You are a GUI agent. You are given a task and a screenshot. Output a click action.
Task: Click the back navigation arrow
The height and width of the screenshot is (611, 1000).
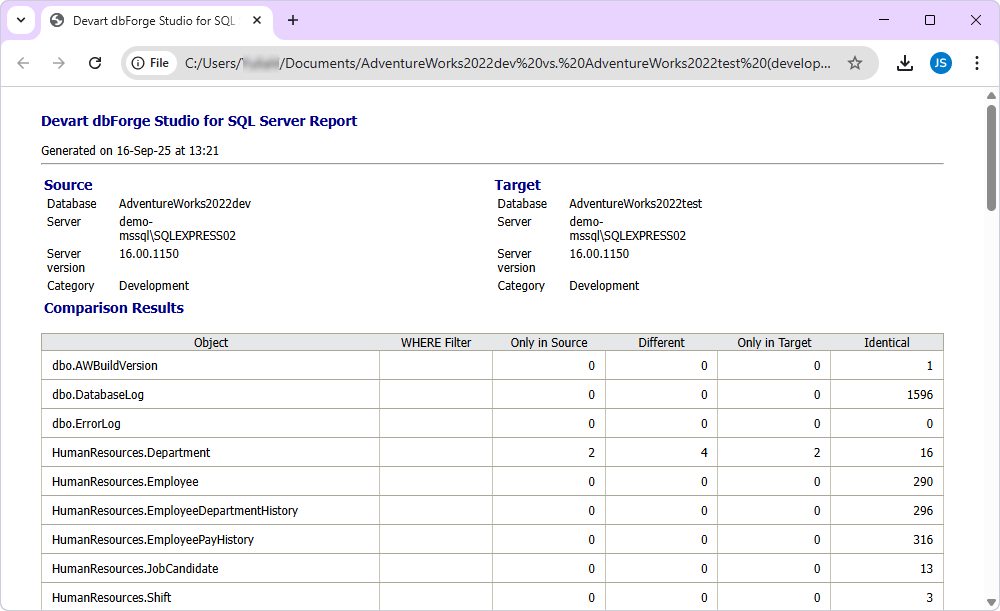[23, 62]
